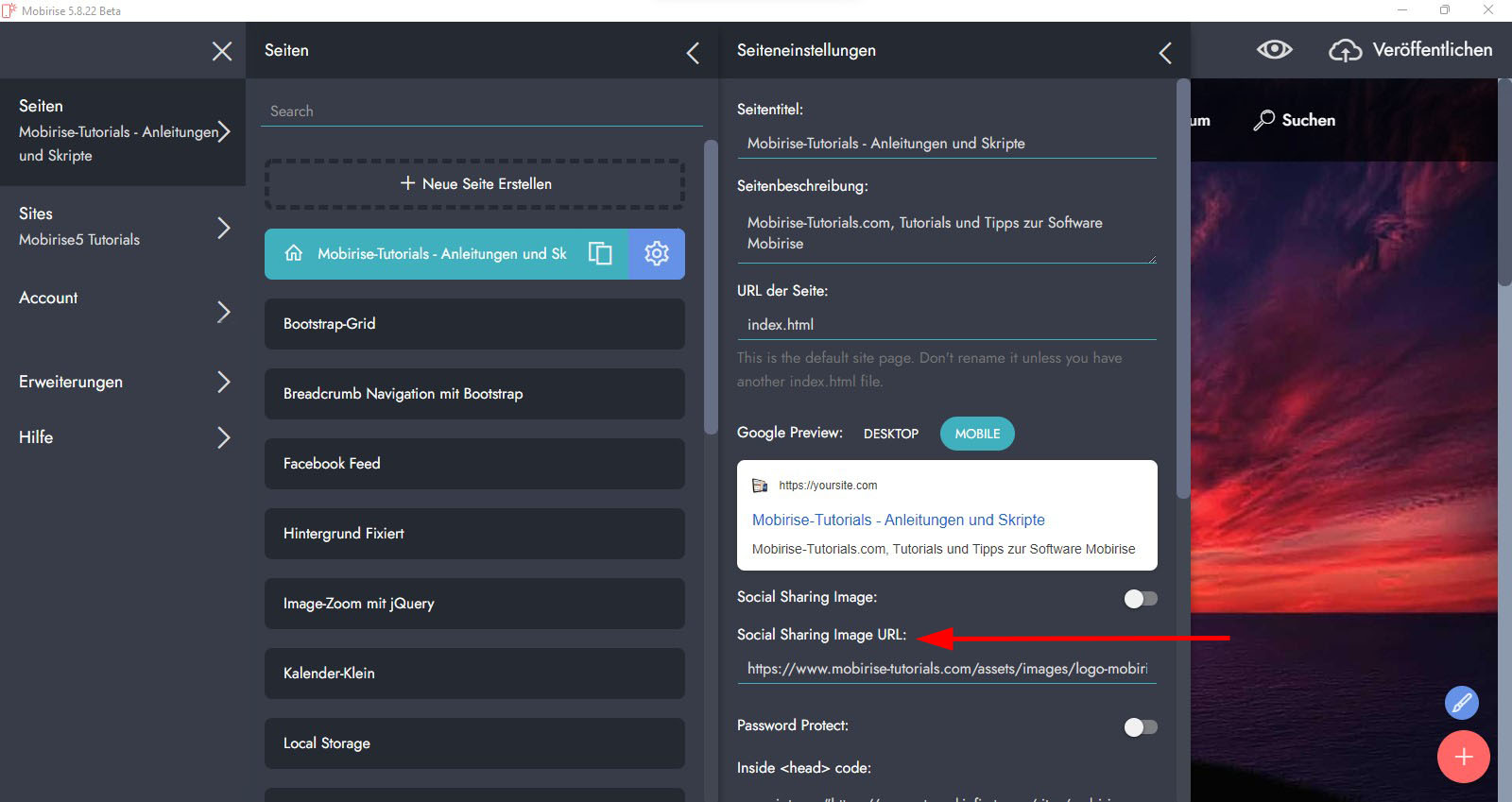Open the Bootstrap-Grid page

(x=474, y=324)
